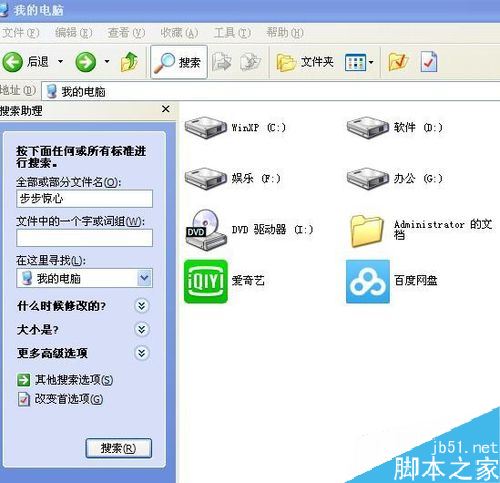500x483 pixels.
Task: Click the green Back arrow button
Action: click(x=12, y=62)
